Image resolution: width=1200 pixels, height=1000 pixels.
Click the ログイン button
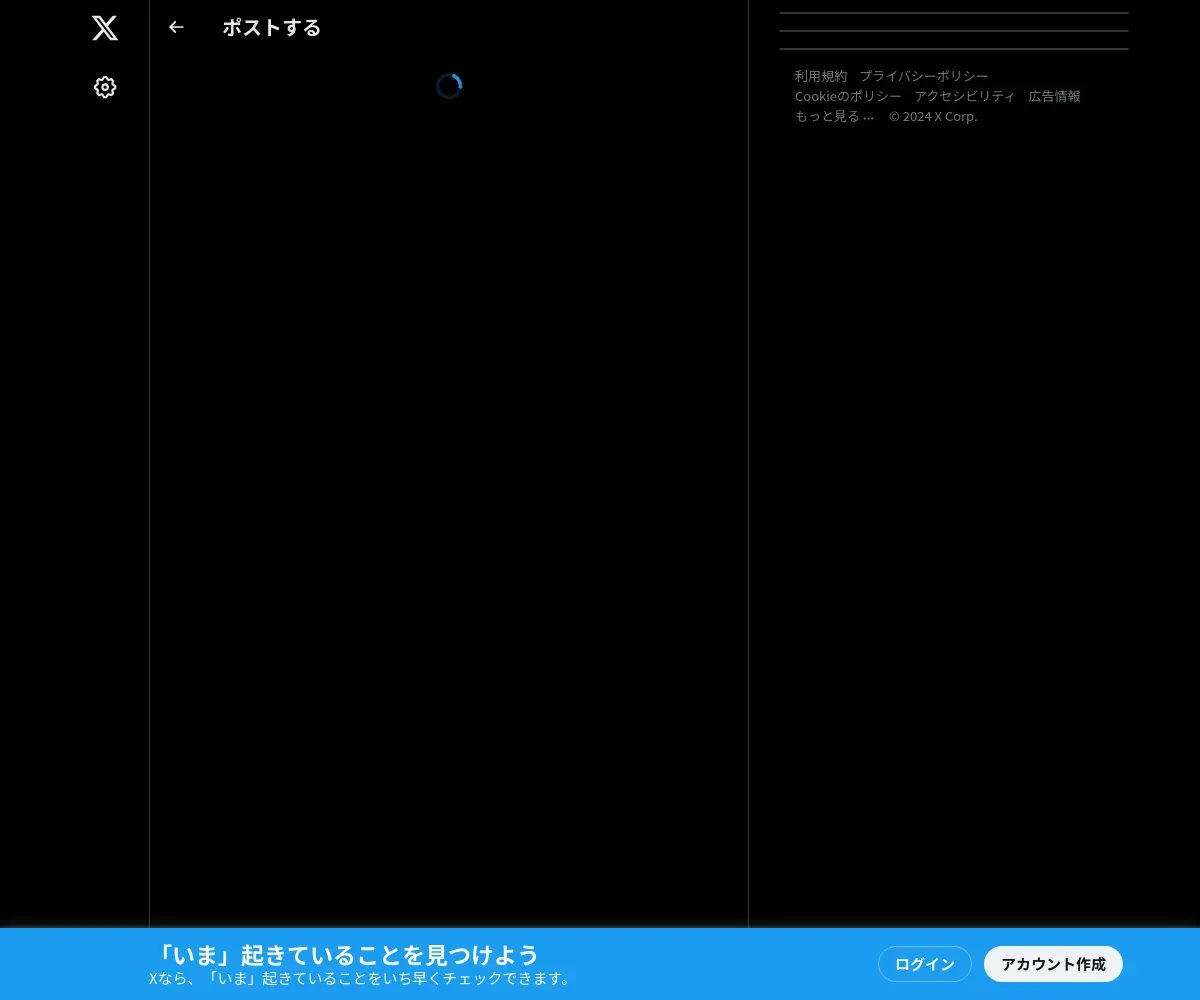[925, 964]
